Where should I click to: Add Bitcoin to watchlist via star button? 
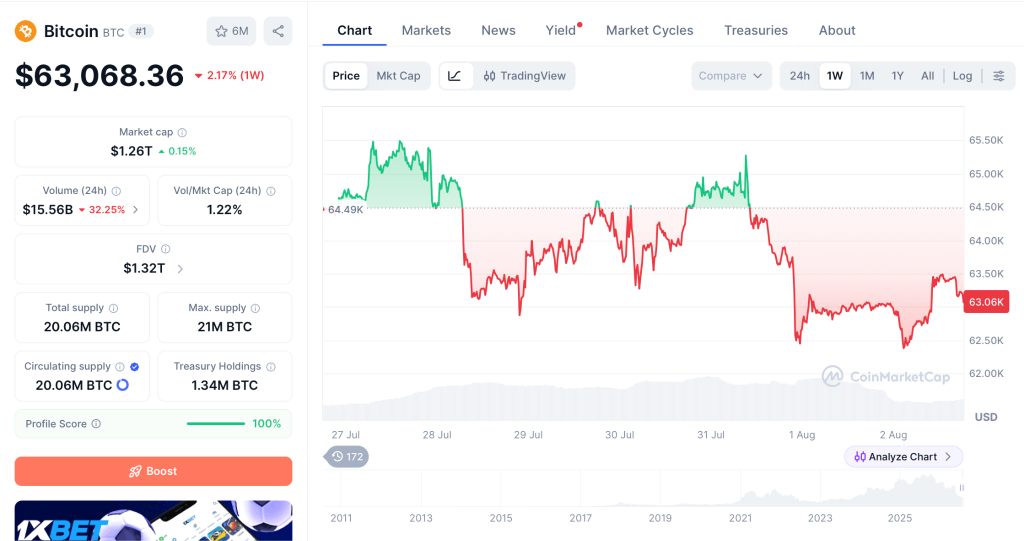tap(231, 31)
